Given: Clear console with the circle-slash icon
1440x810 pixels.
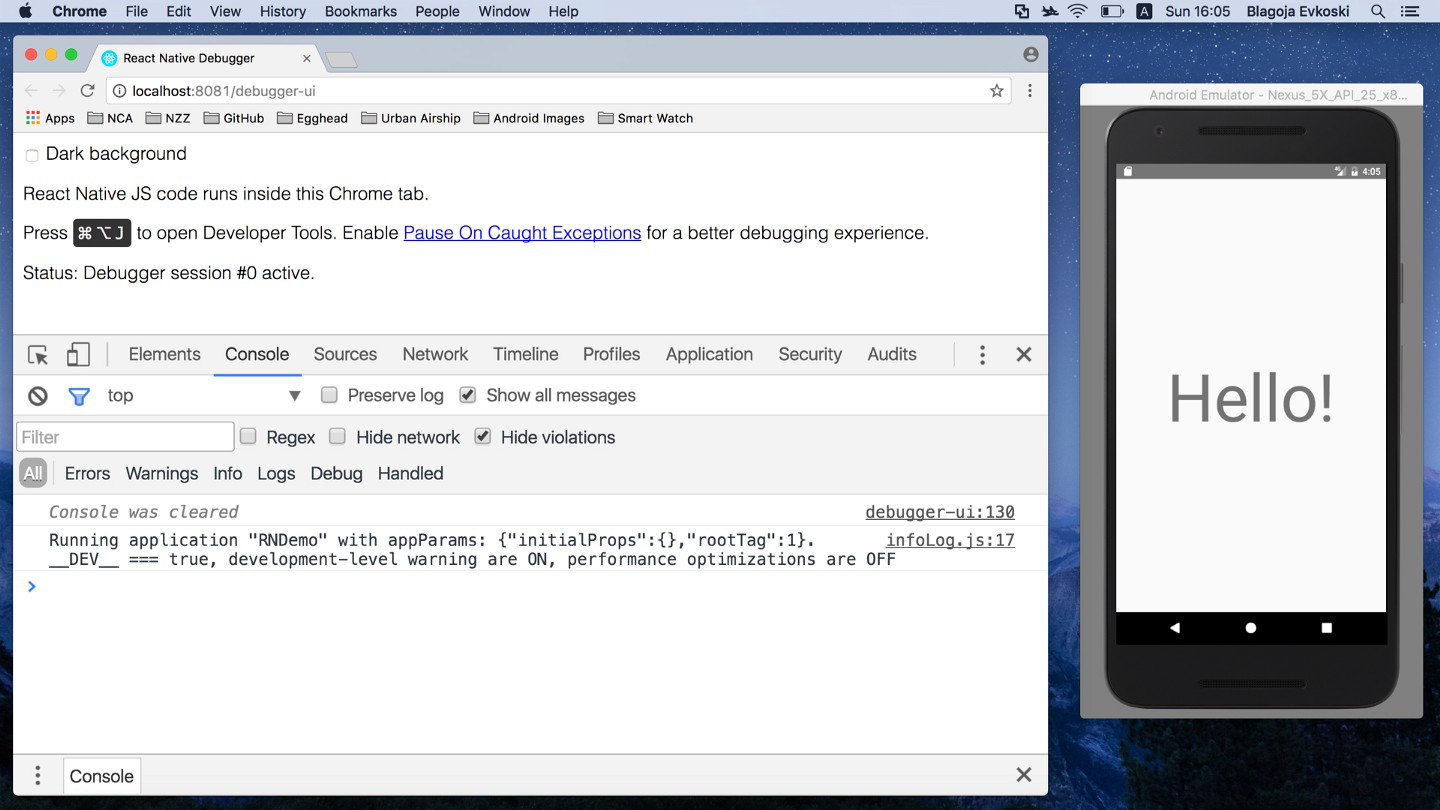Looking at the screenshot, I should point(38,396).
